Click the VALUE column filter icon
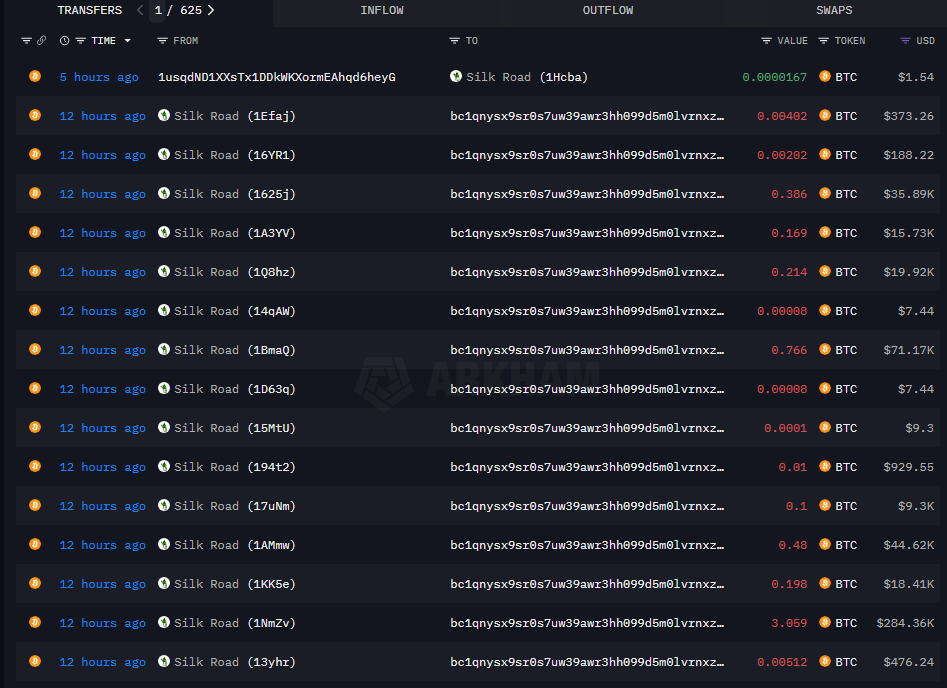 766,41
